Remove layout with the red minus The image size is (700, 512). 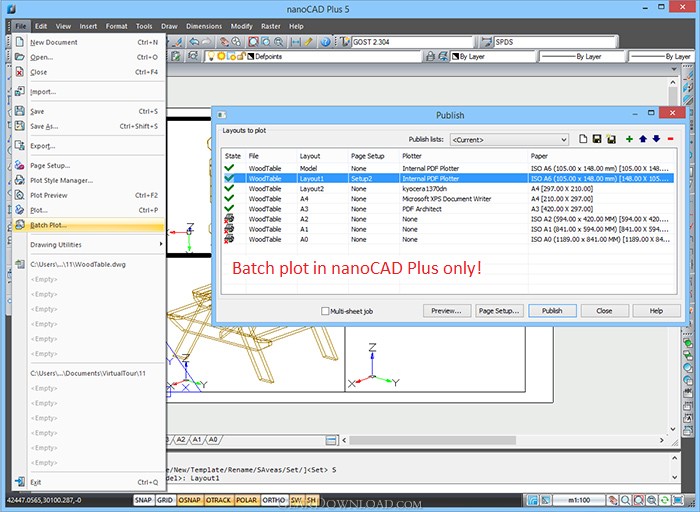click(x=670, y=139)
